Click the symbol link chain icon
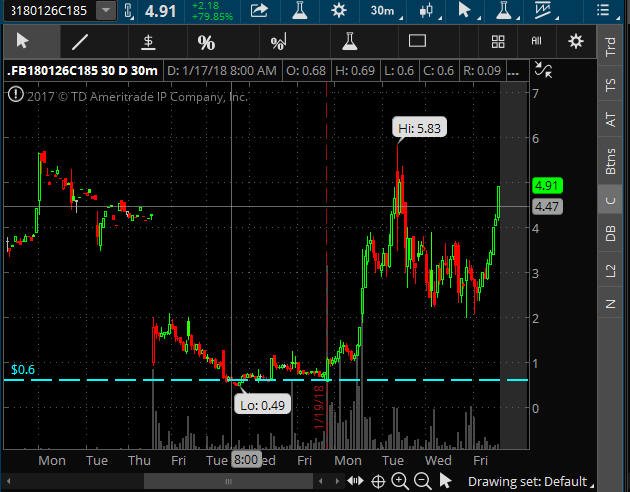The image size is (630, 492). coord(128,11)
